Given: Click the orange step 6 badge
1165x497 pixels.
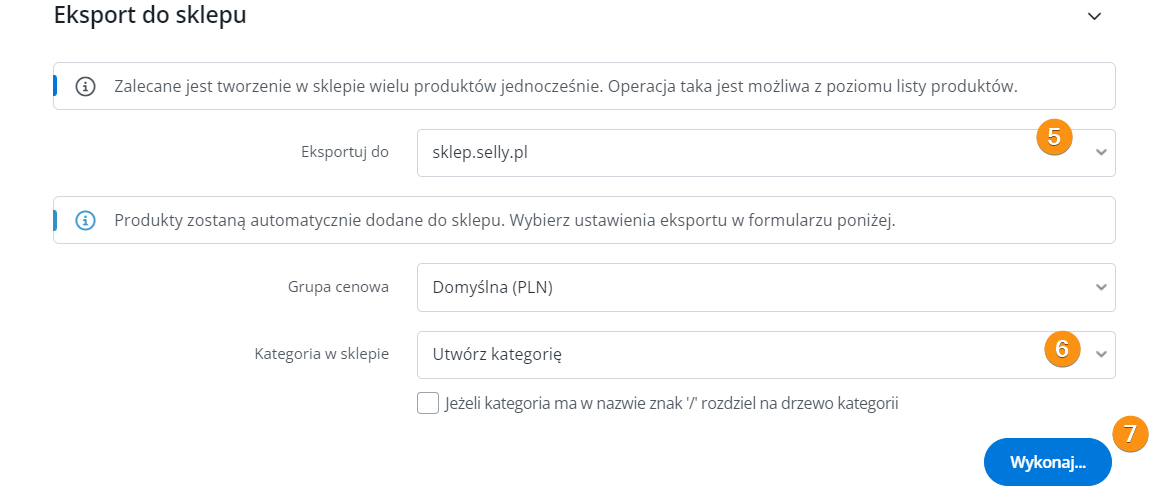Looking at the screenshot, I should [x=1062, y=348].
